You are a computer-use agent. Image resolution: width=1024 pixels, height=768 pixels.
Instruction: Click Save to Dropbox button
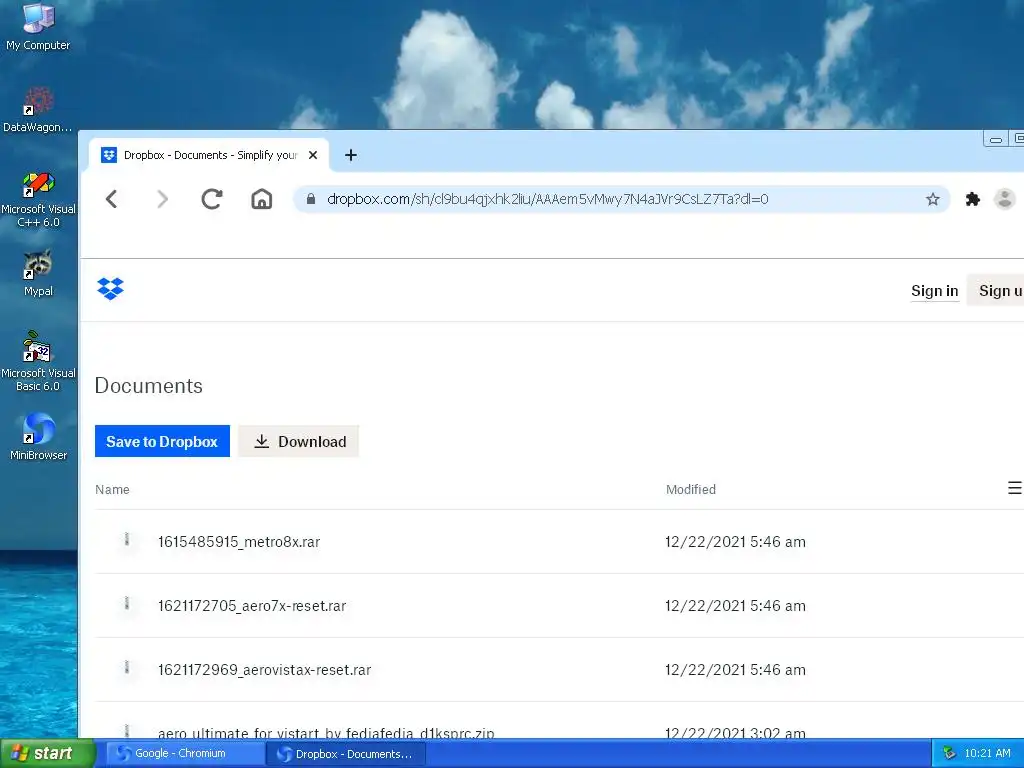(x=162, y=441)
